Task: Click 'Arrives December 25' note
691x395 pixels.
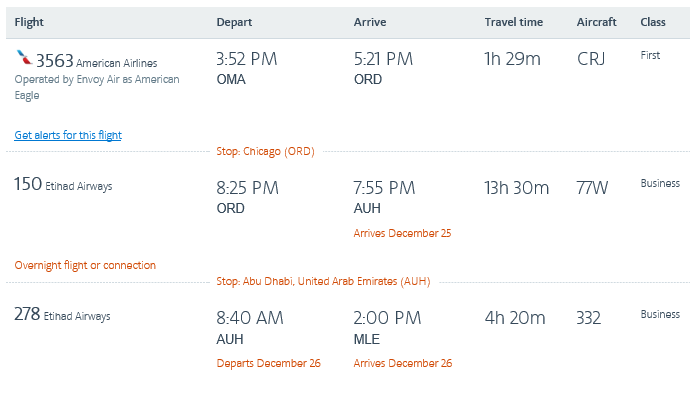Action: (x=402, y=233)
